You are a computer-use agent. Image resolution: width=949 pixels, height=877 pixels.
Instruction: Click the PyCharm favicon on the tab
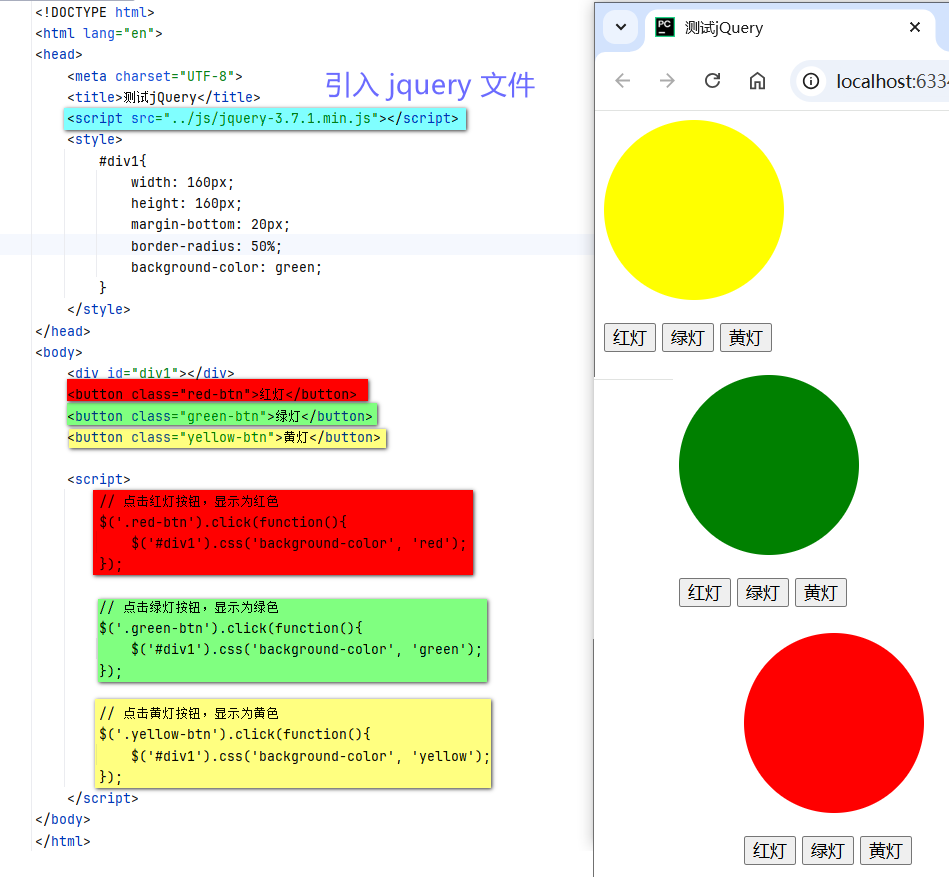[665, 27]
